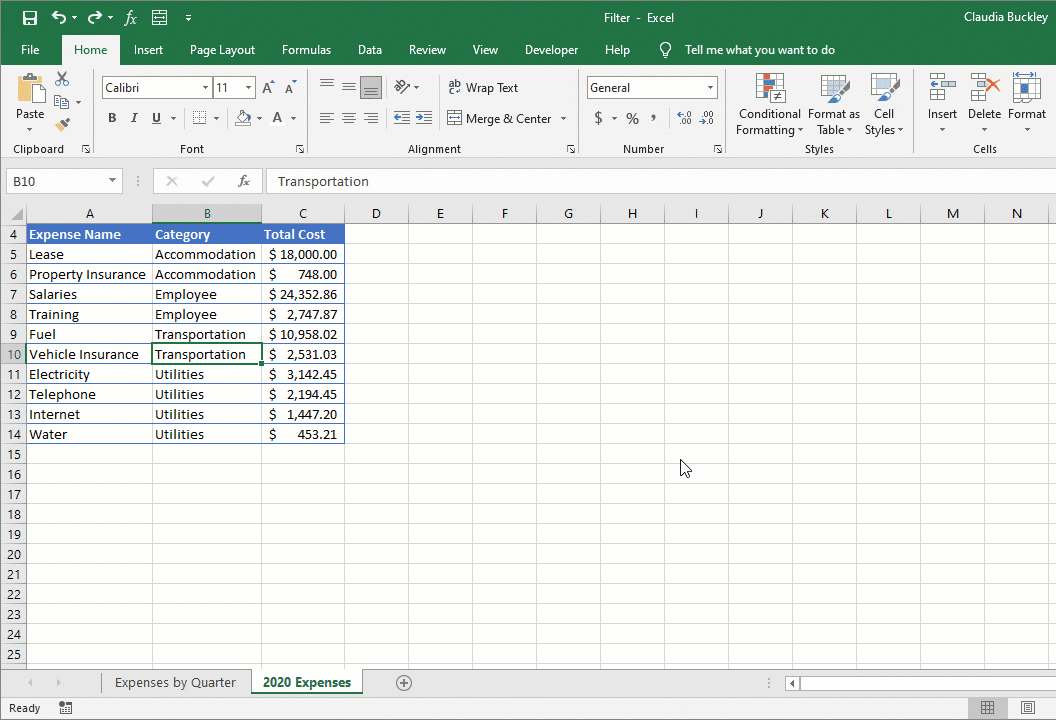The width and height of the screenshot is (1056, 720).
Task: Switch to the Formulas ribbon tab
Action: click(306, 49)
